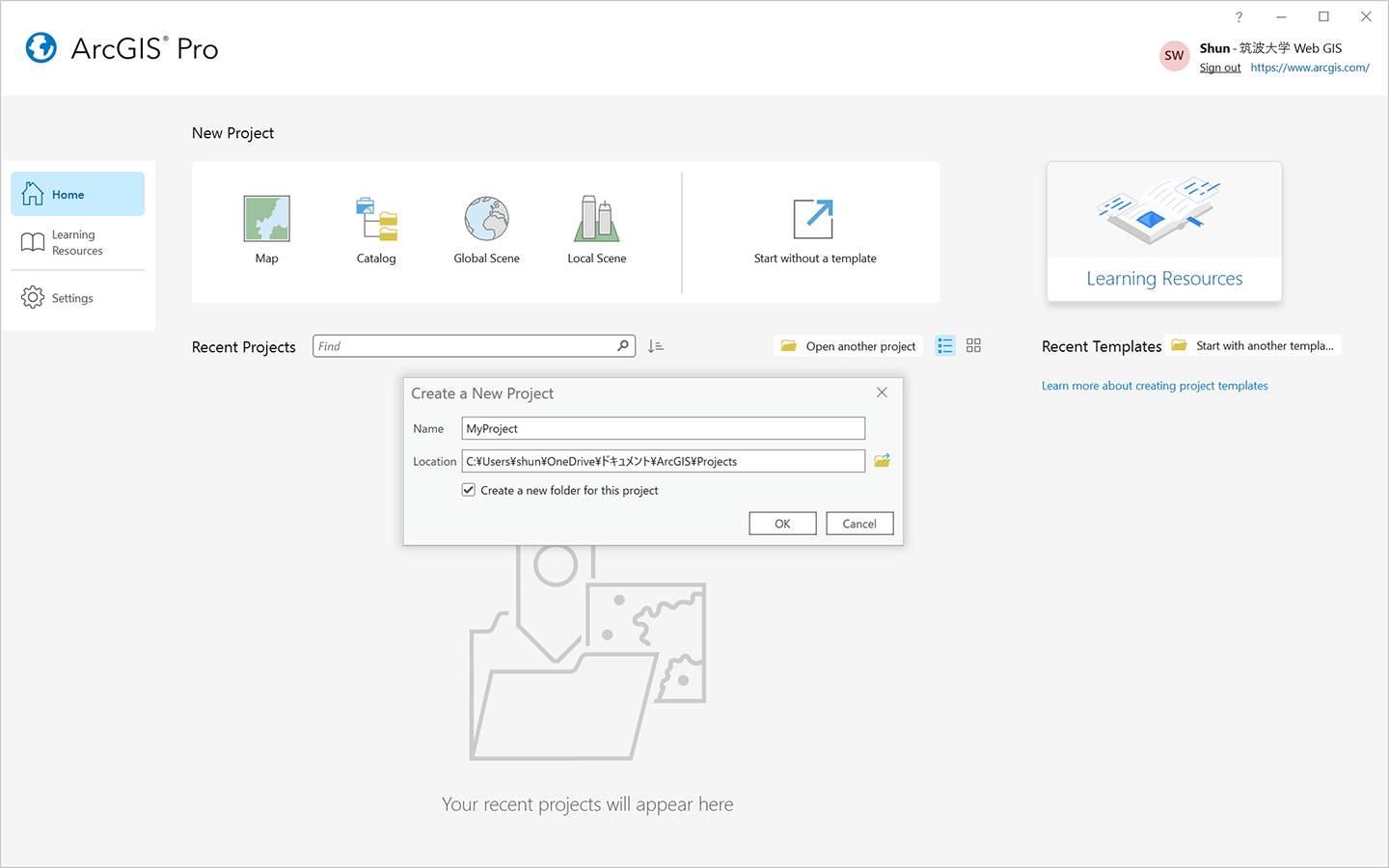The image size is (1389, 868).
Task: Click Start without a template
Action: pyautogui.click(x=815, y=231)
